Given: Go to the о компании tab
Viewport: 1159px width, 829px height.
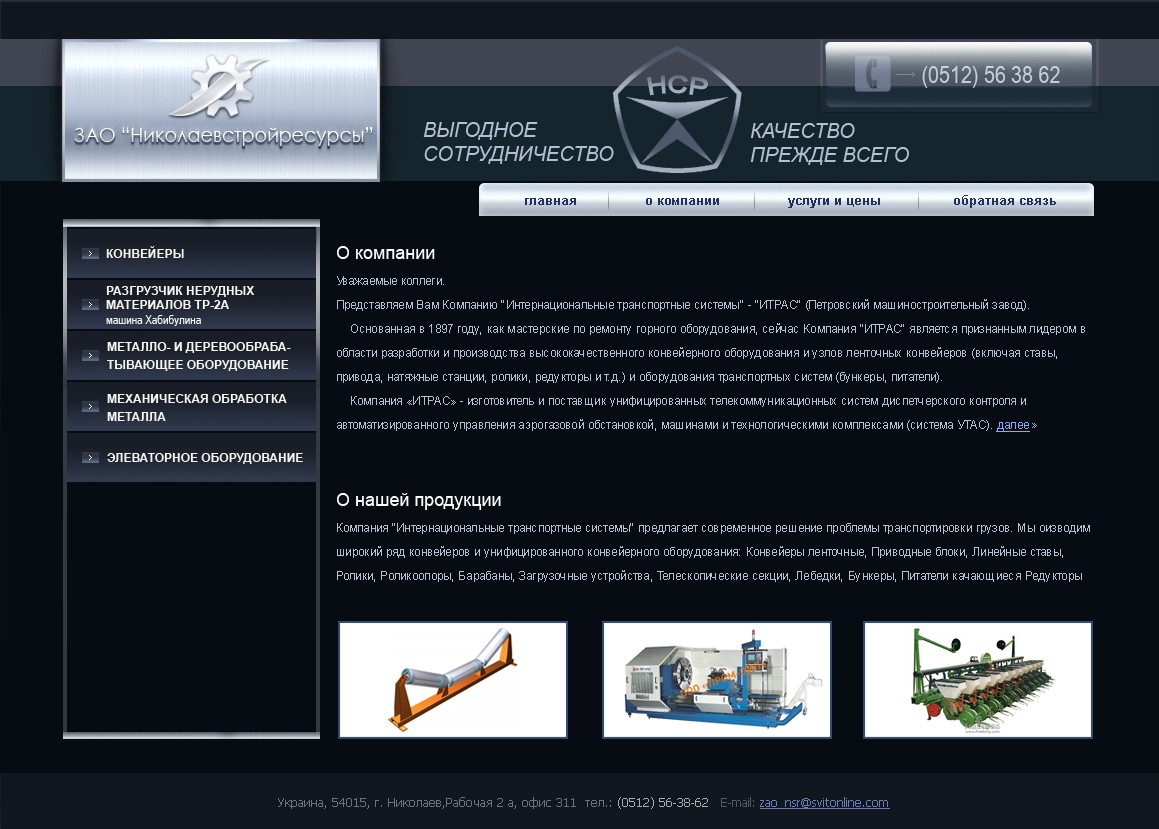Looking at the screenshot, I should click(682, 201).
